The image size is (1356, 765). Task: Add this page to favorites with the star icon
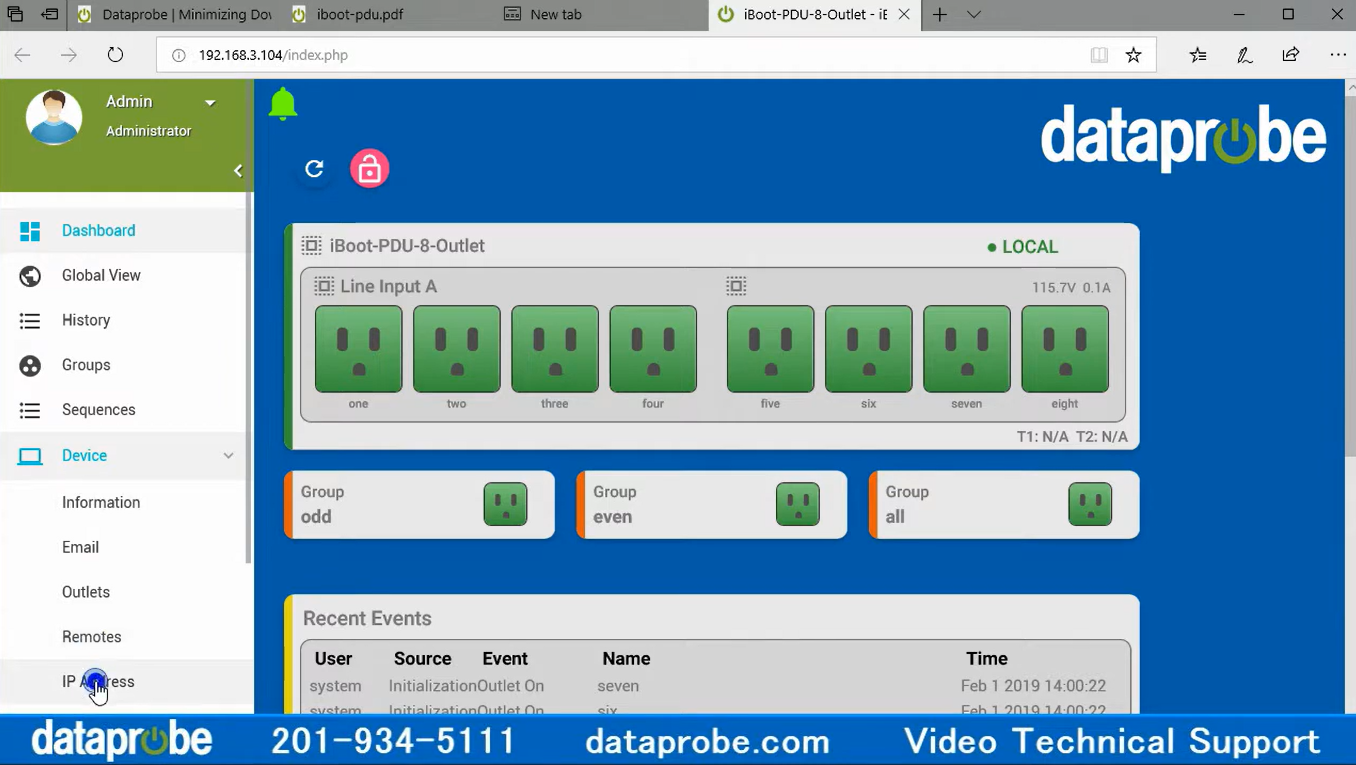(x=1133, y=55)
